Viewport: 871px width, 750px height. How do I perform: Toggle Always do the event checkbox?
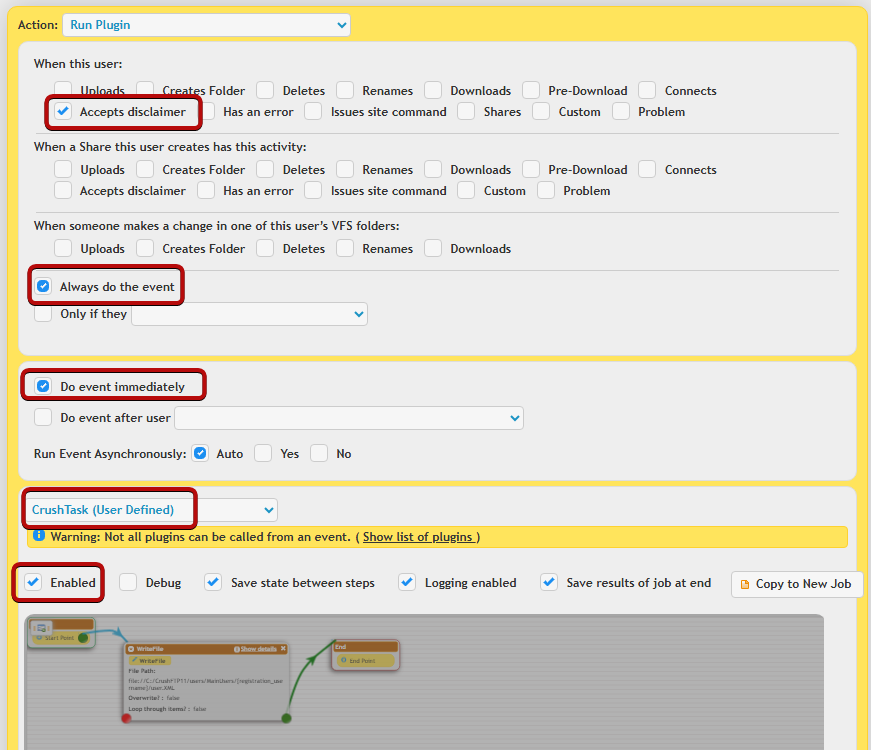pyautogui.click(x=43, y=287)
